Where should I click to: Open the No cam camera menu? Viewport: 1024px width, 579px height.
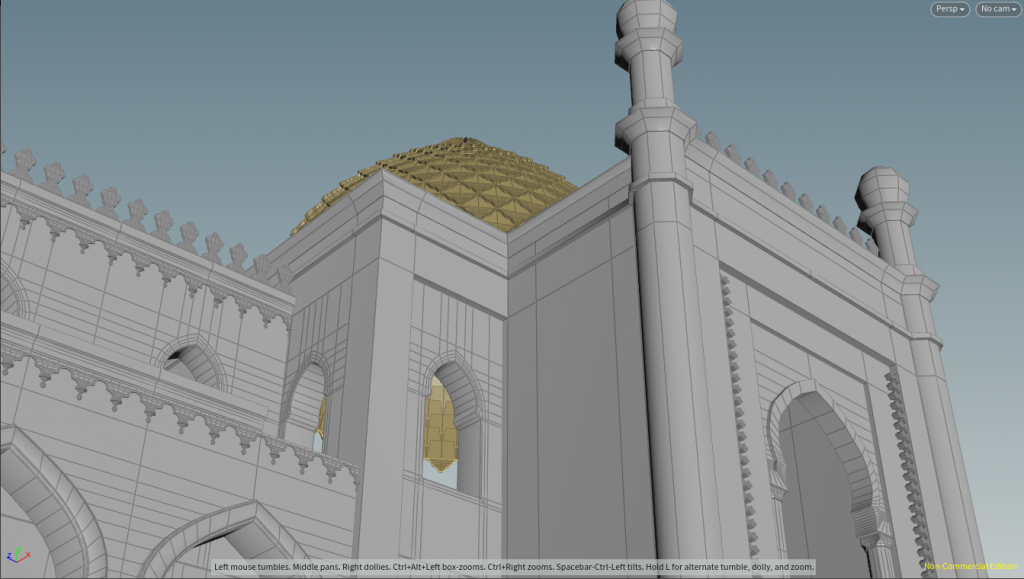(x=998, y=9)
